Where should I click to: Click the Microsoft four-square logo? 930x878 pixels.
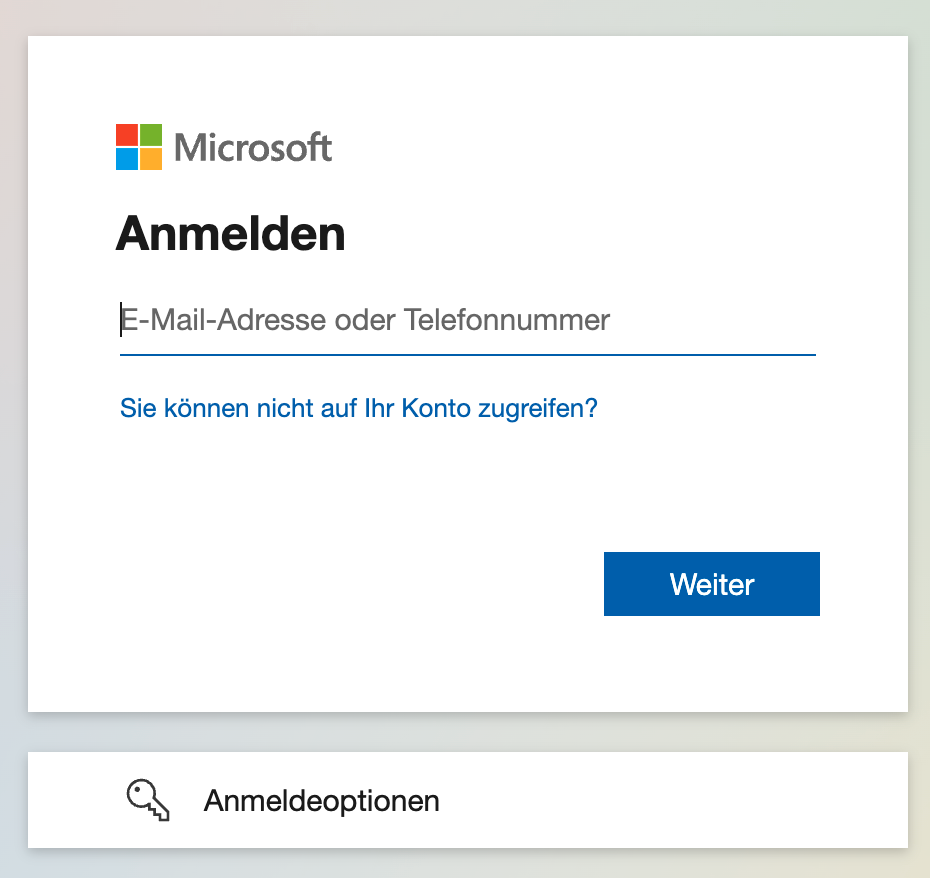[139, 147]
